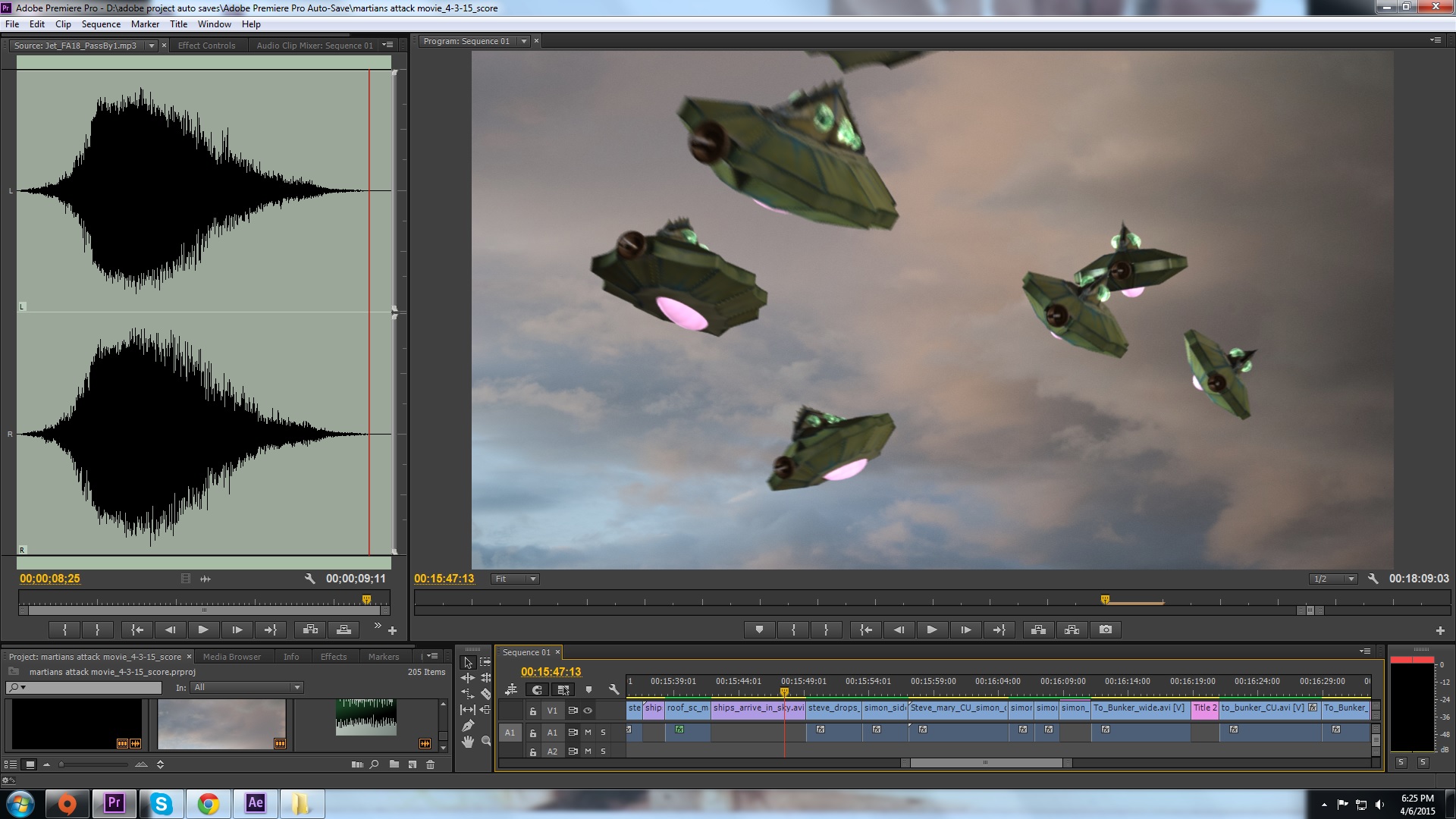The width and height of the screenshot is (1456, 819).
Task: Click the Project panel search field
Action: 83,688
